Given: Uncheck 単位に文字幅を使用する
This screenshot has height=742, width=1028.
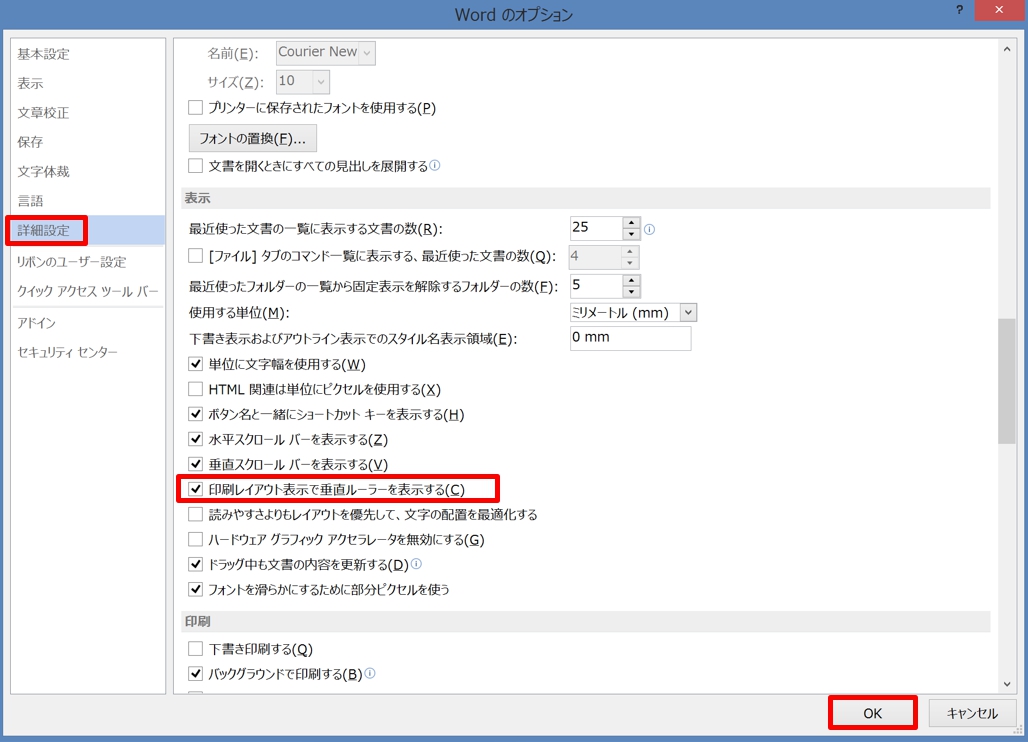Looking at the screenshot, I should [195, 364].
